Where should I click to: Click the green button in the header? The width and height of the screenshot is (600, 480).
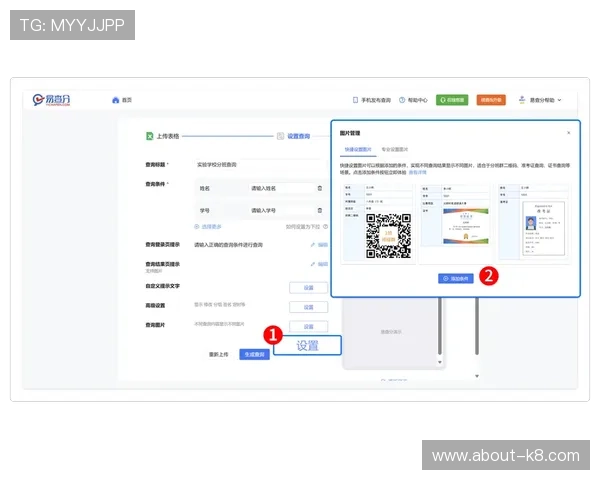[x=452, y=100]
